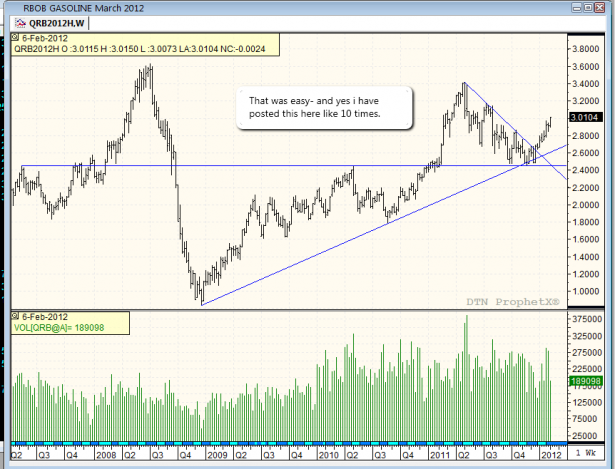Click the 6-Feb-2012 date in the volume box

(45, 317)
